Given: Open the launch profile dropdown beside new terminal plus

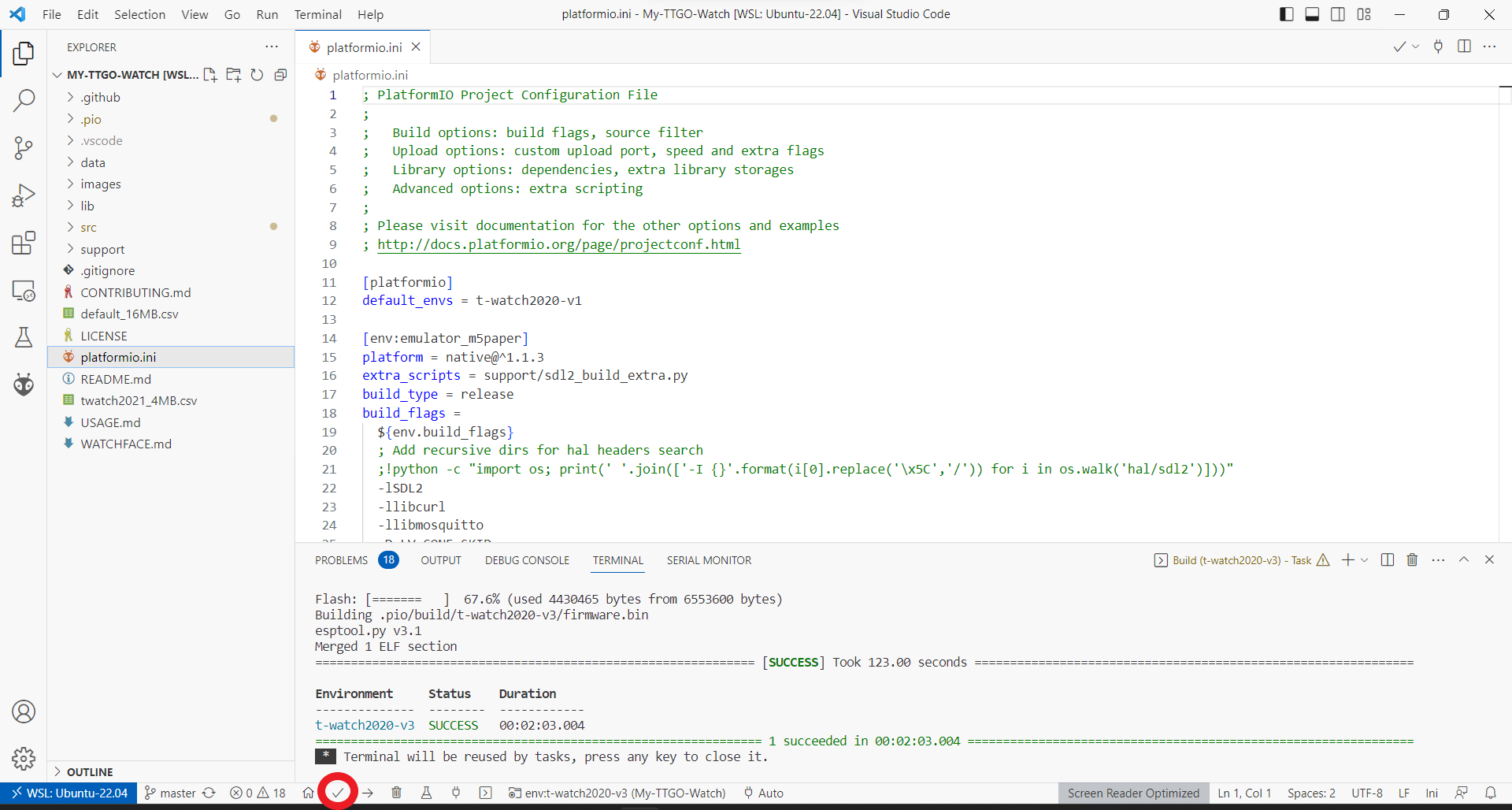Looking at the screenshot, I should tap(1365, 560).
